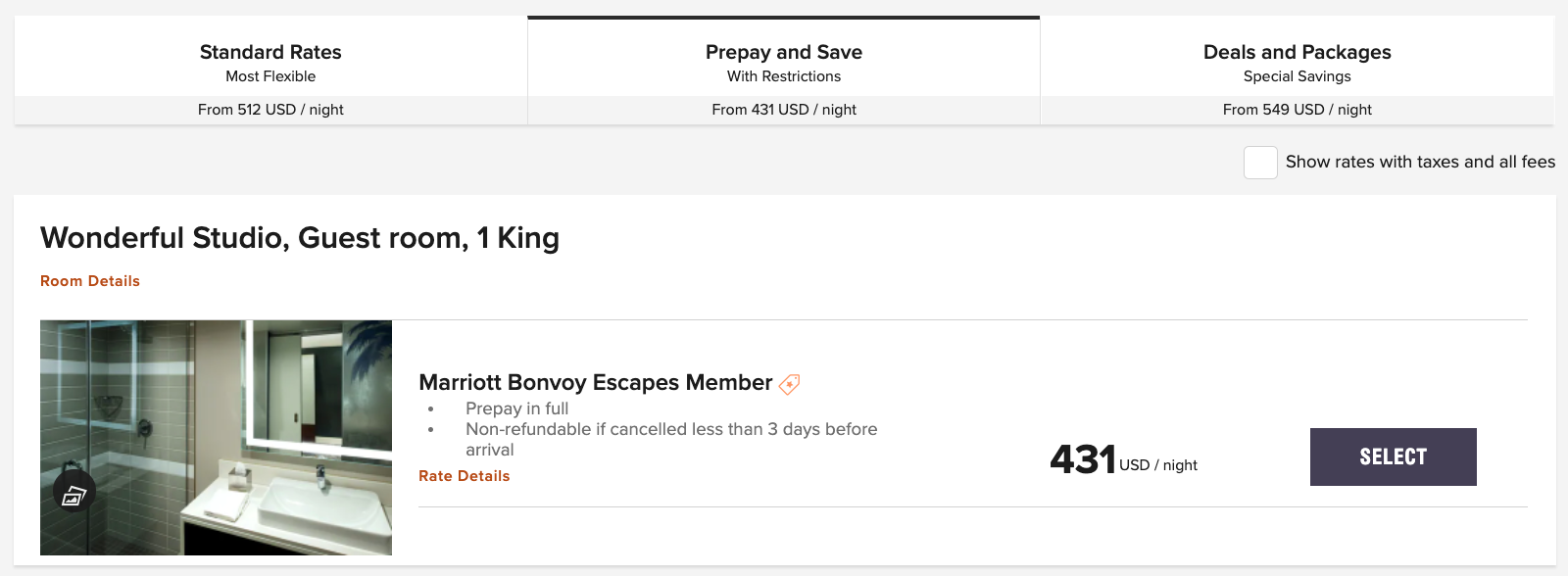This screenshot has height=576, width=1568.
Task: Open the Prepay and Save tab
Action: pos(783,52)
